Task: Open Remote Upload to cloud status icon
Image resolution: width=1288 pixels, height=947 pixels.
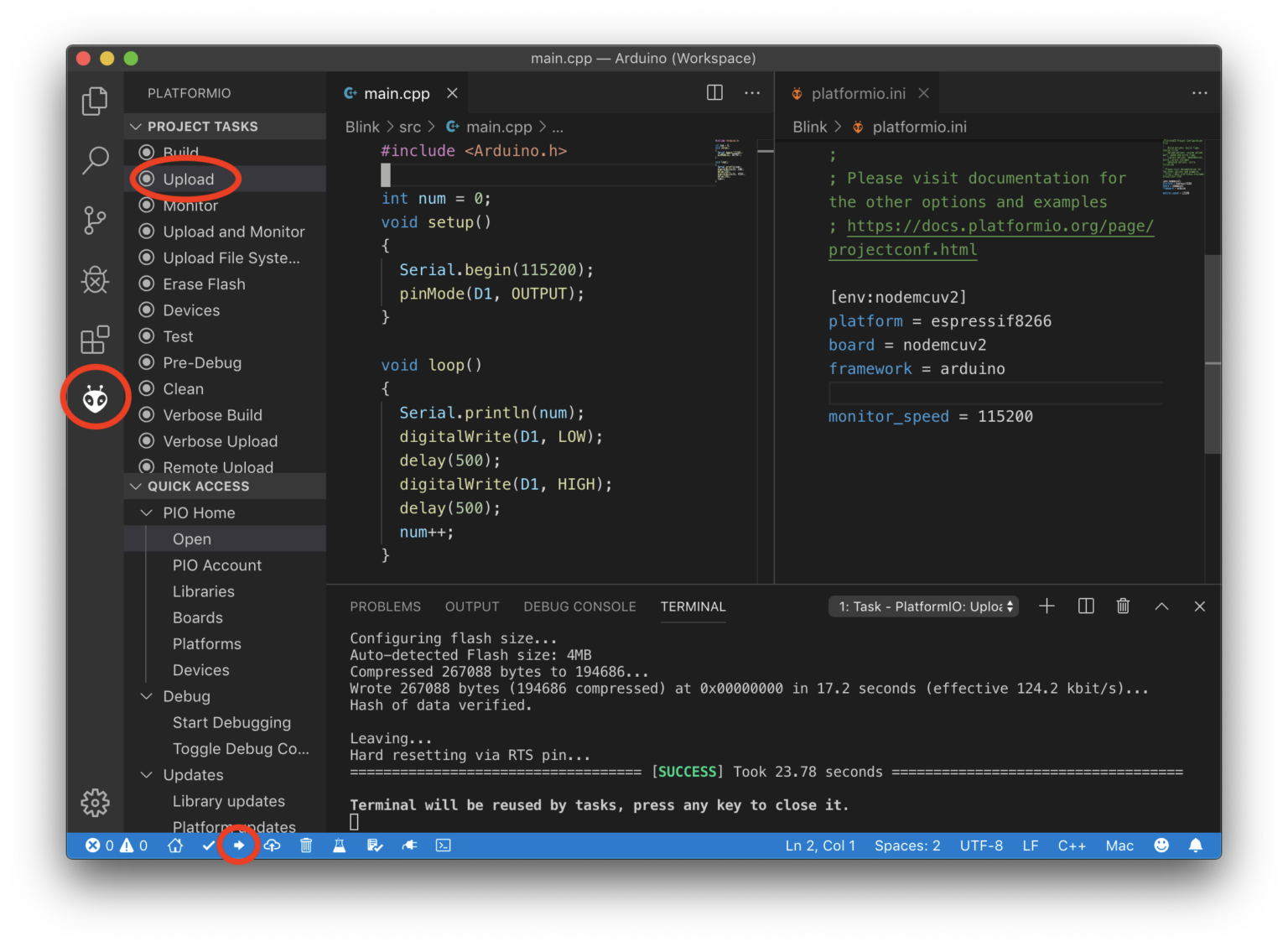Action: click(x=272, y=846)
